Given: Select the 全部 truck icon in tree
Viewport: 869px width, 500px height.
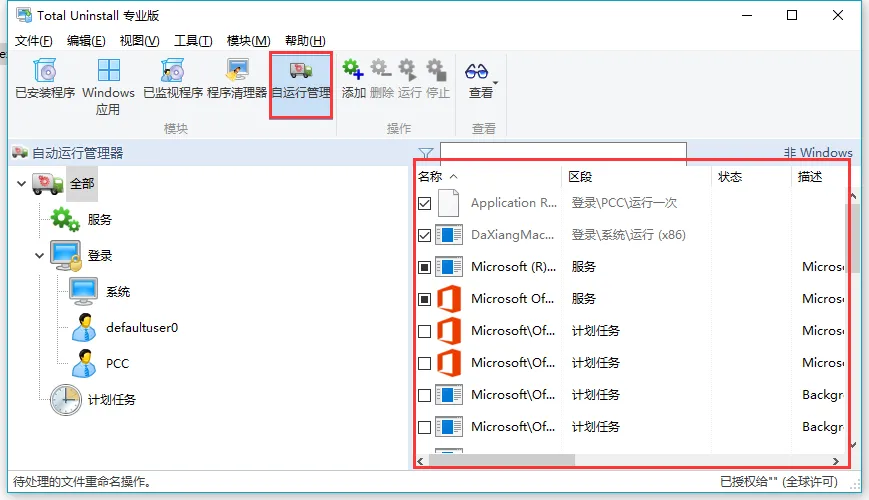Looking at the screenshot, I should click(47, 183).
